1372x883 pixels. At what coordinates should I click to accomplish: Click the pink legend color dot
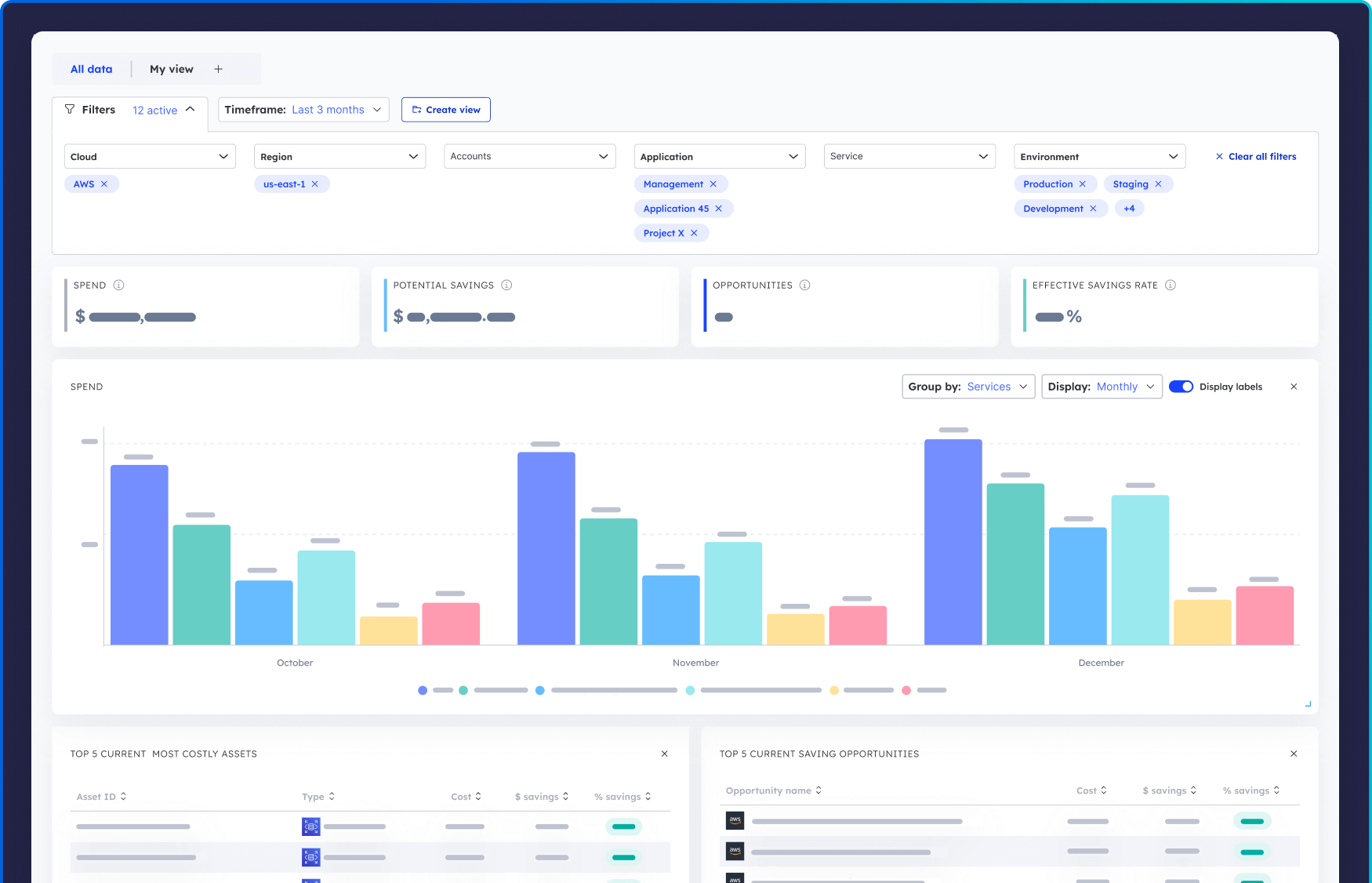coord(906,690)
